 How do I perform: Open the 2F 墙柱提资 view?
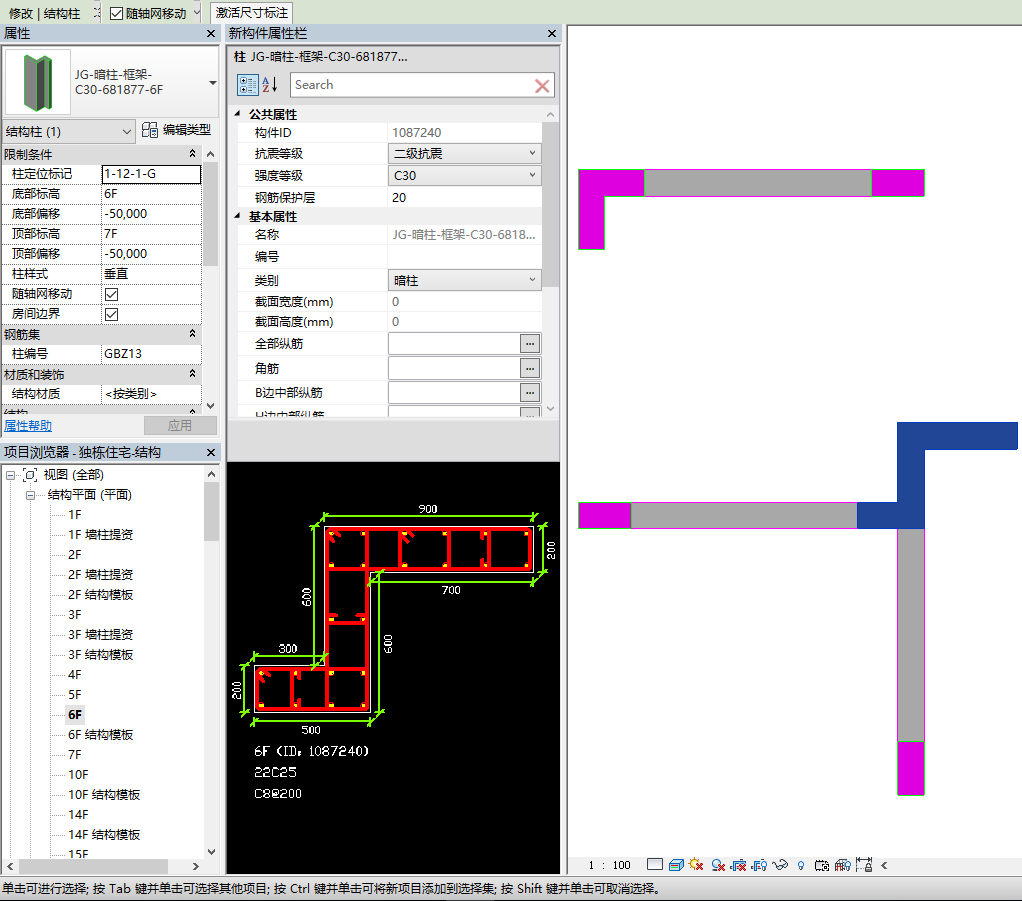coord(100,575)
